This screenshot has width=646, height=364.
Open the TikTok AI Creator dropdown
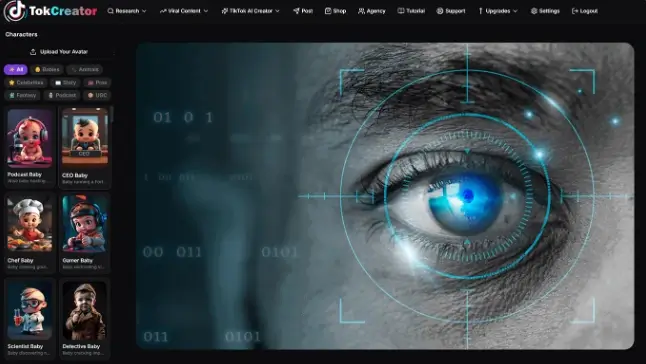[x=250, y=11]
